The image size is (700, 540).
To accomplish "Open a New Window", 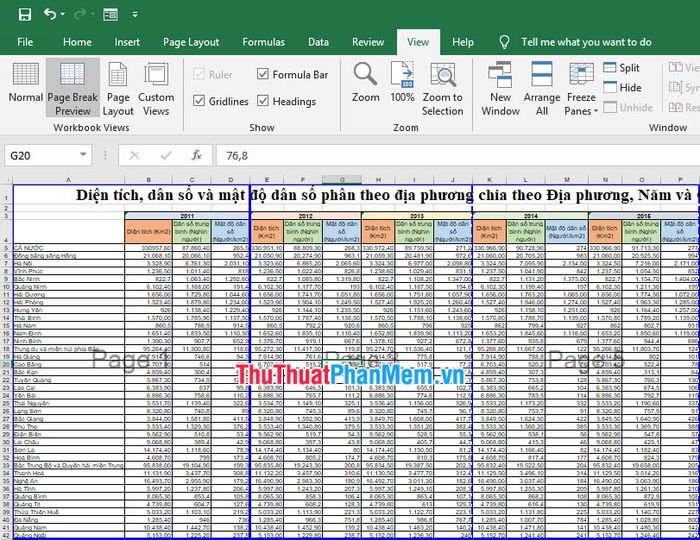I will coord(500,88).
